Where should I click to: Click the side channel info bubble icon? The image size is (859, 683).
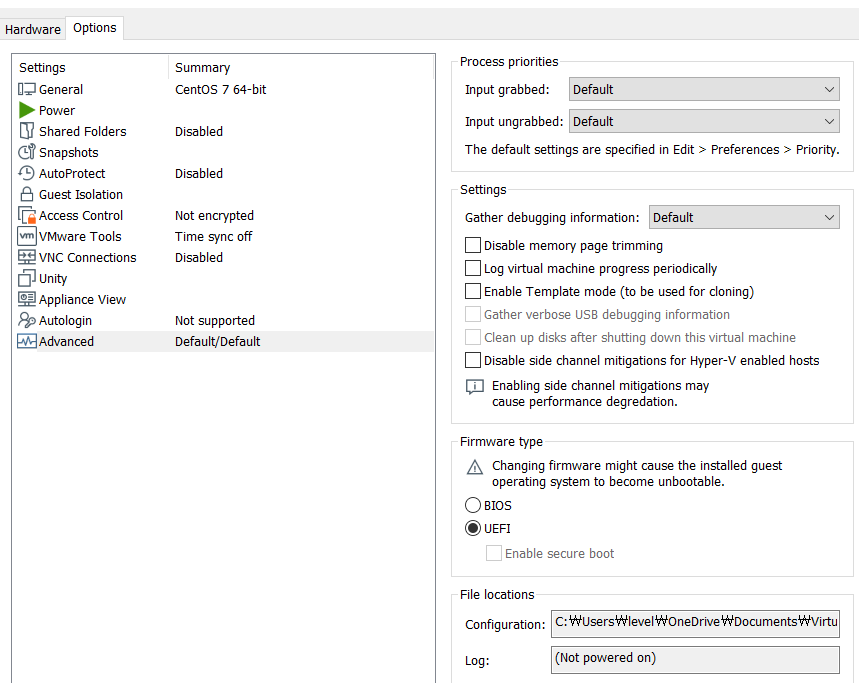[x=474, y=387]
